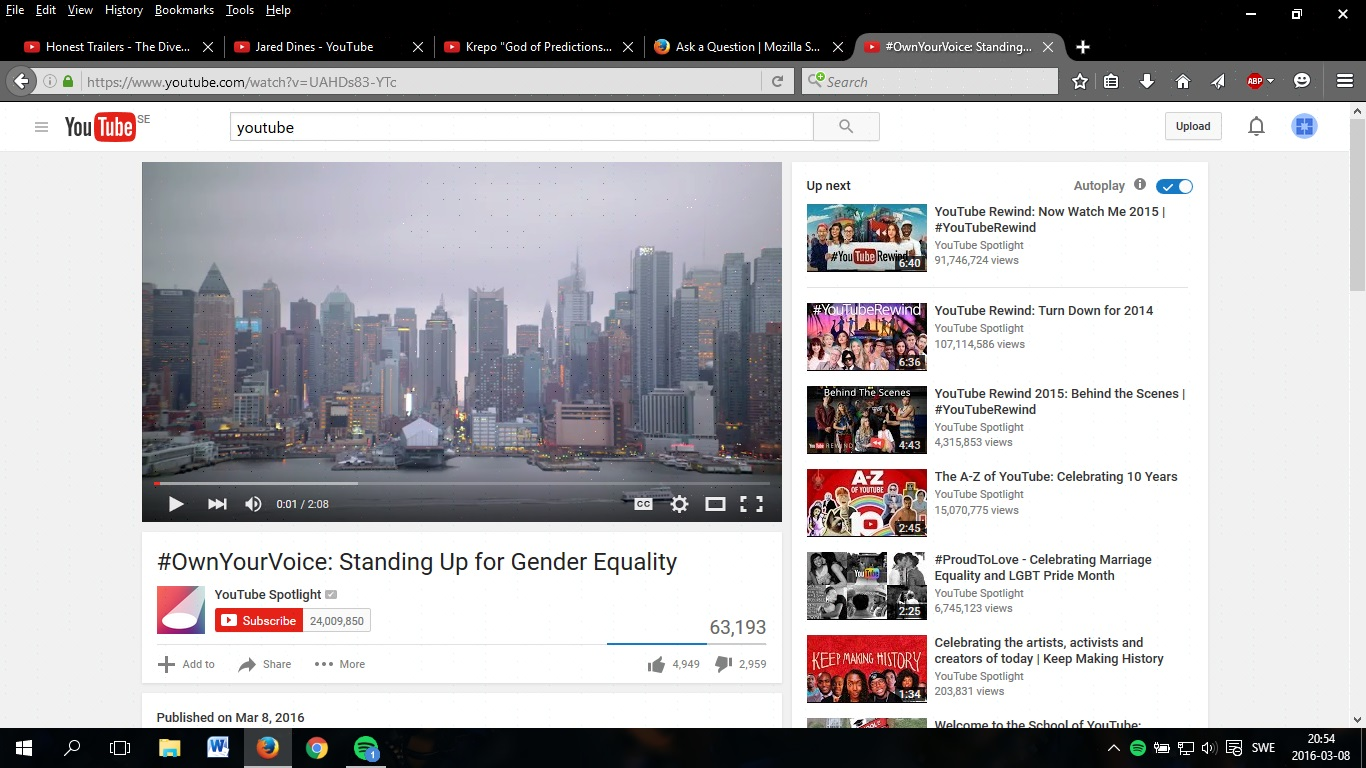Bookmark this page with the star
Viewport: 1366px width, 768px height.
click(x=1080, y=82)
